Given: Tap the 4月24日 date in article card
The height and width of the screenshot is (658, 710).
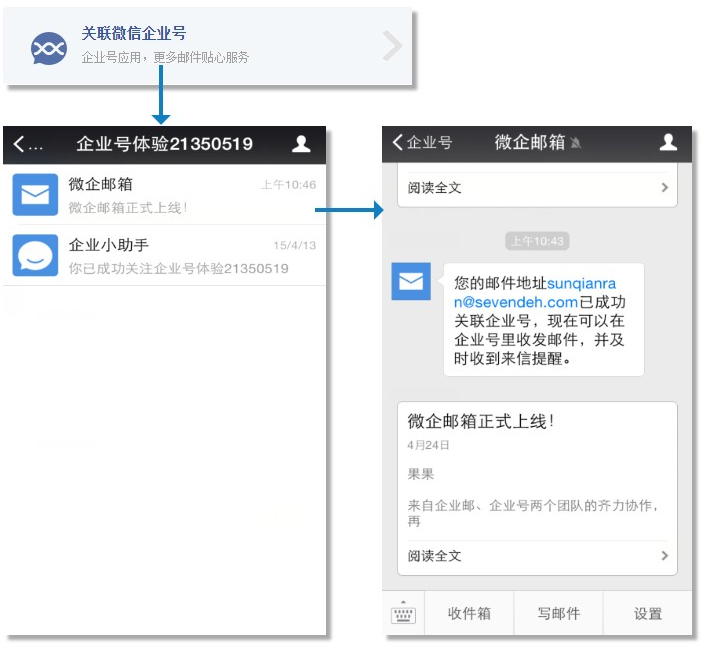Looking at the screenshot, I should coord(428,445).
